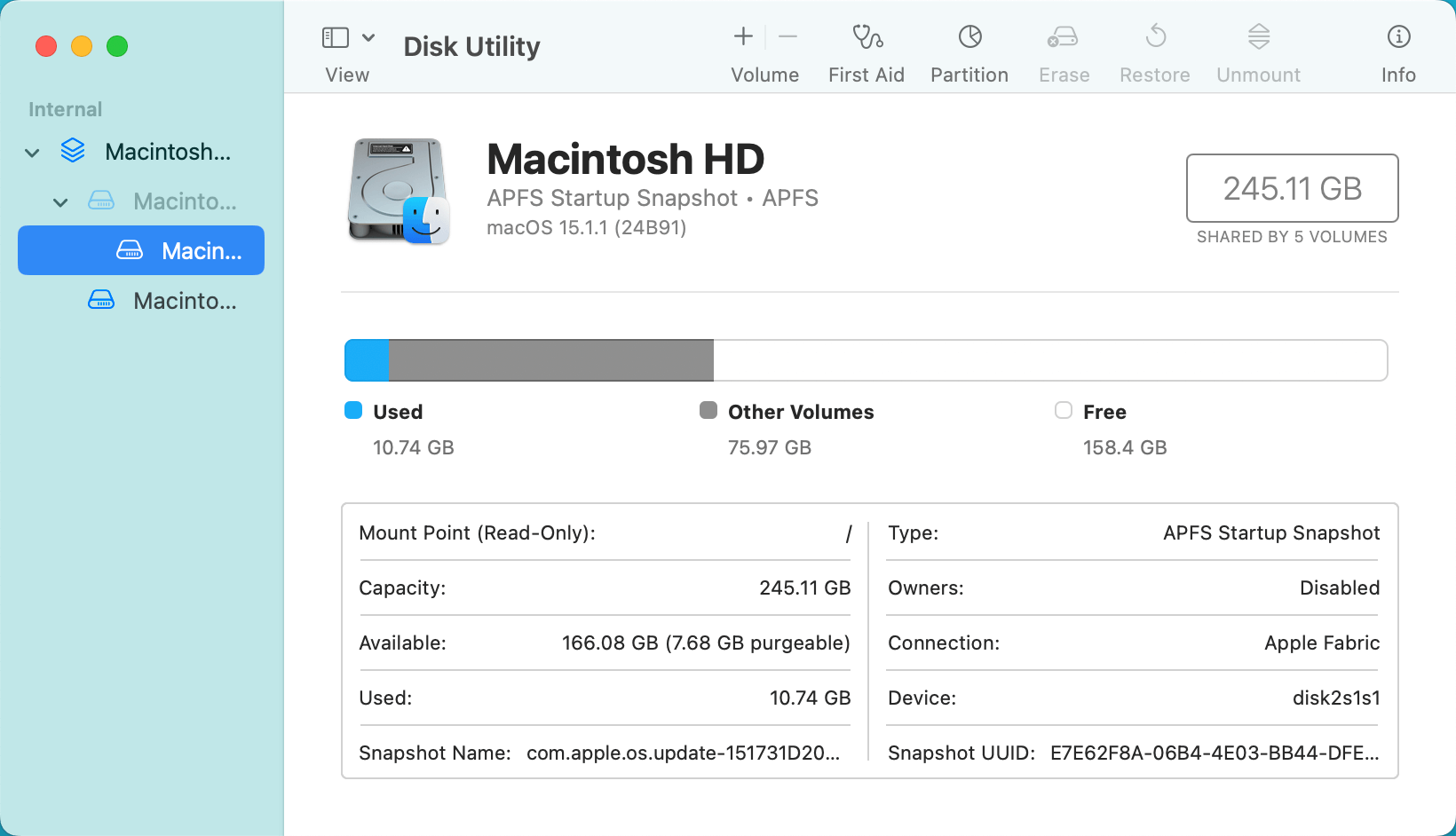Click the Macintosh HD disk thumbnail image
1456x836 pixels.
tap(399, 190)
